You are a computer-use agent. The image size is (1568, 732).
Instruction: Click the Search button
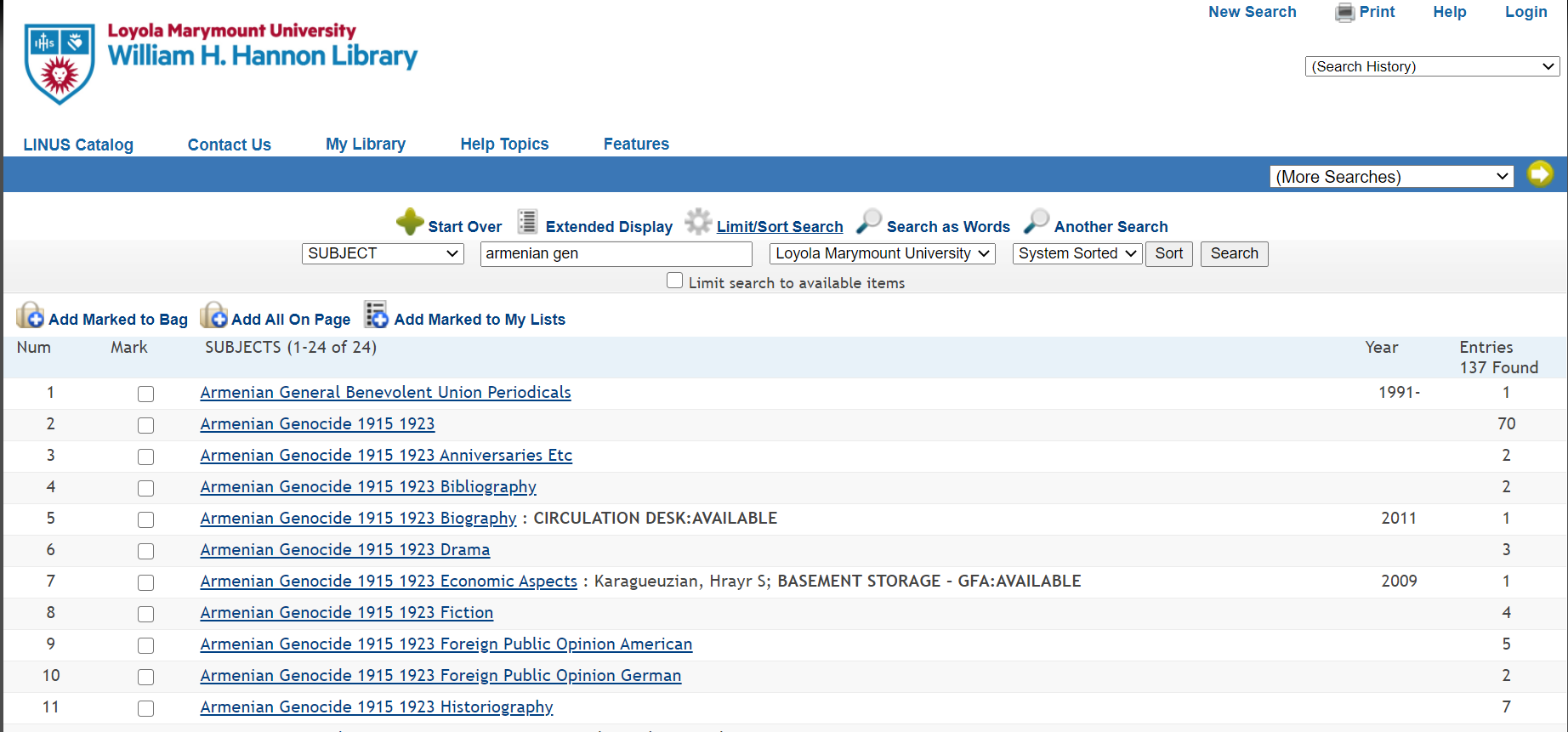pyautogui.click(x=1235, y=253)
